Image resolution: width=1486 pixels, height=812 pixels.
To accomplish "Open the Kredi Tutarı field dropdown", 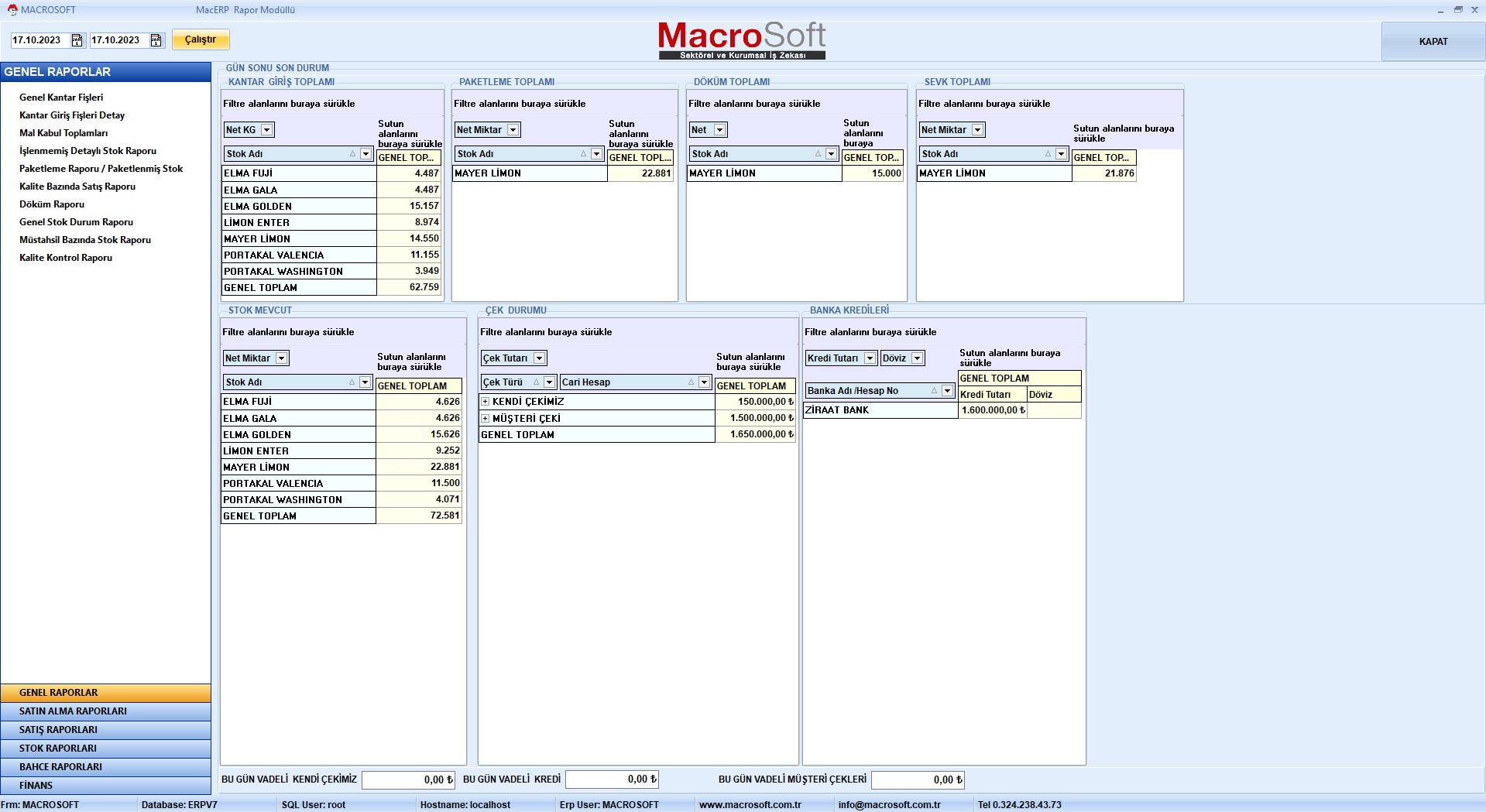I will 870,358.
